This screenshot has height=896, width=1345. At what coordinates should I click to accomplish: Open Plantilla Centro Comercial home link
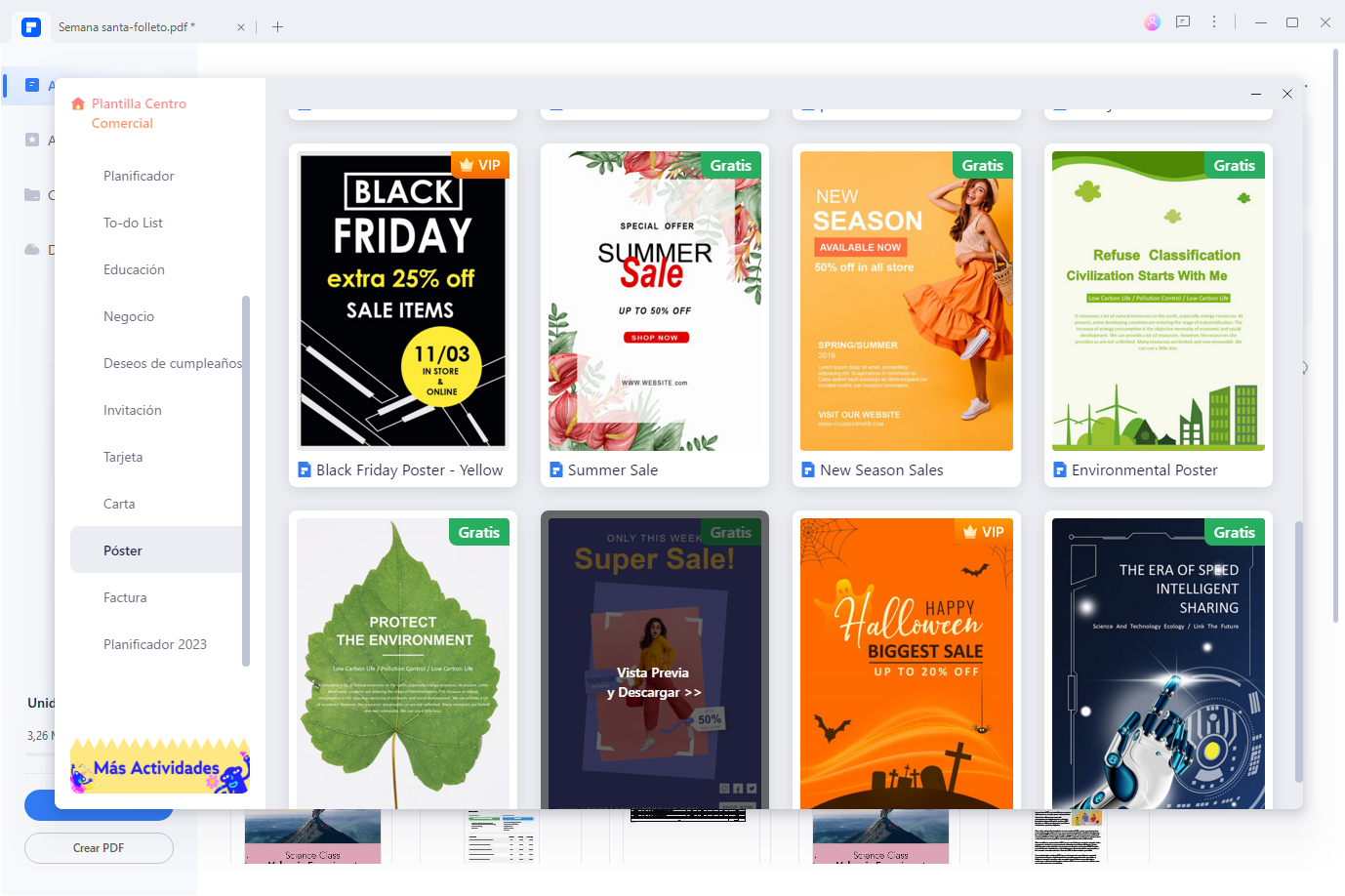(139, 113)
